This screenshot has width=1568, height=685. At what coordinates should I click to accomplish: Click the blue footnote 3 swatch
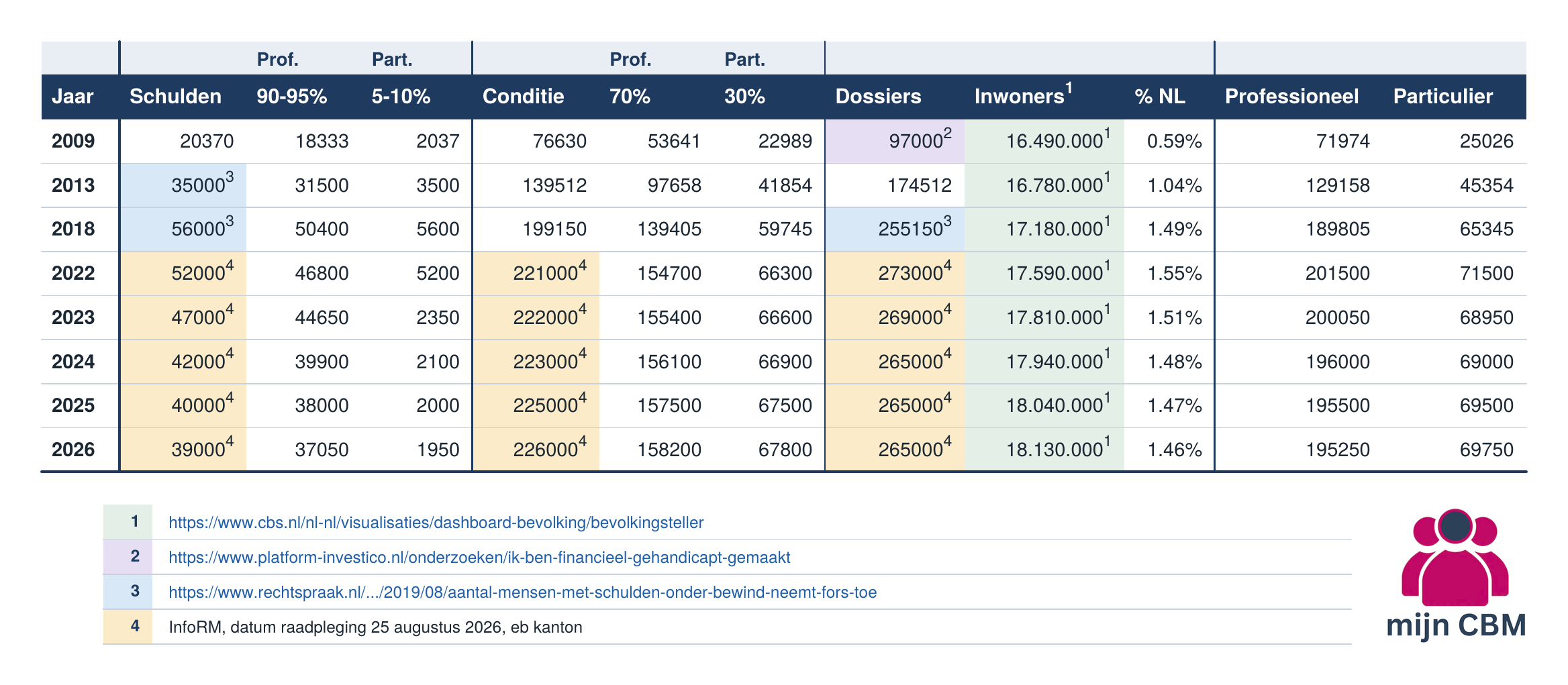(x=128, y=592)
